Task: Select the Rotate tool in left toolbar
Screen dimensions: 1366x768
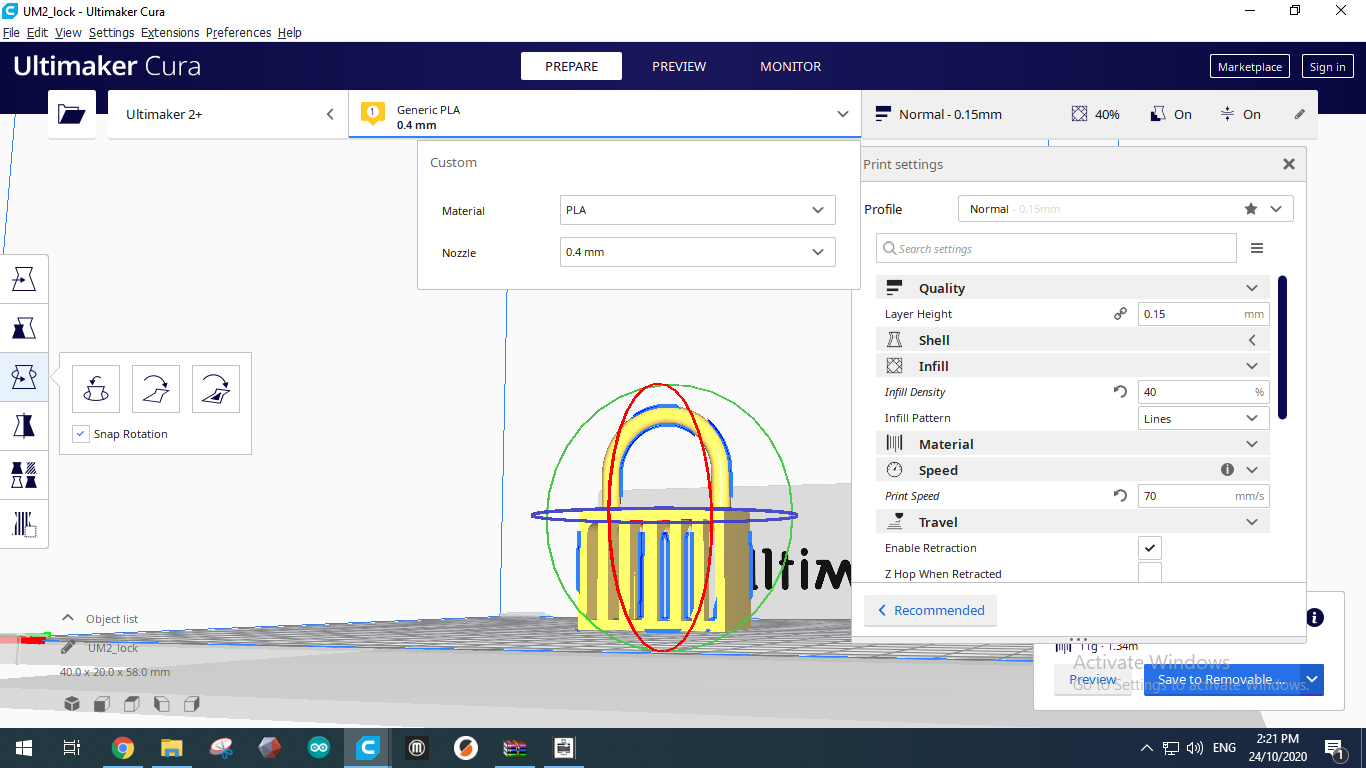Action: (24, 377)
